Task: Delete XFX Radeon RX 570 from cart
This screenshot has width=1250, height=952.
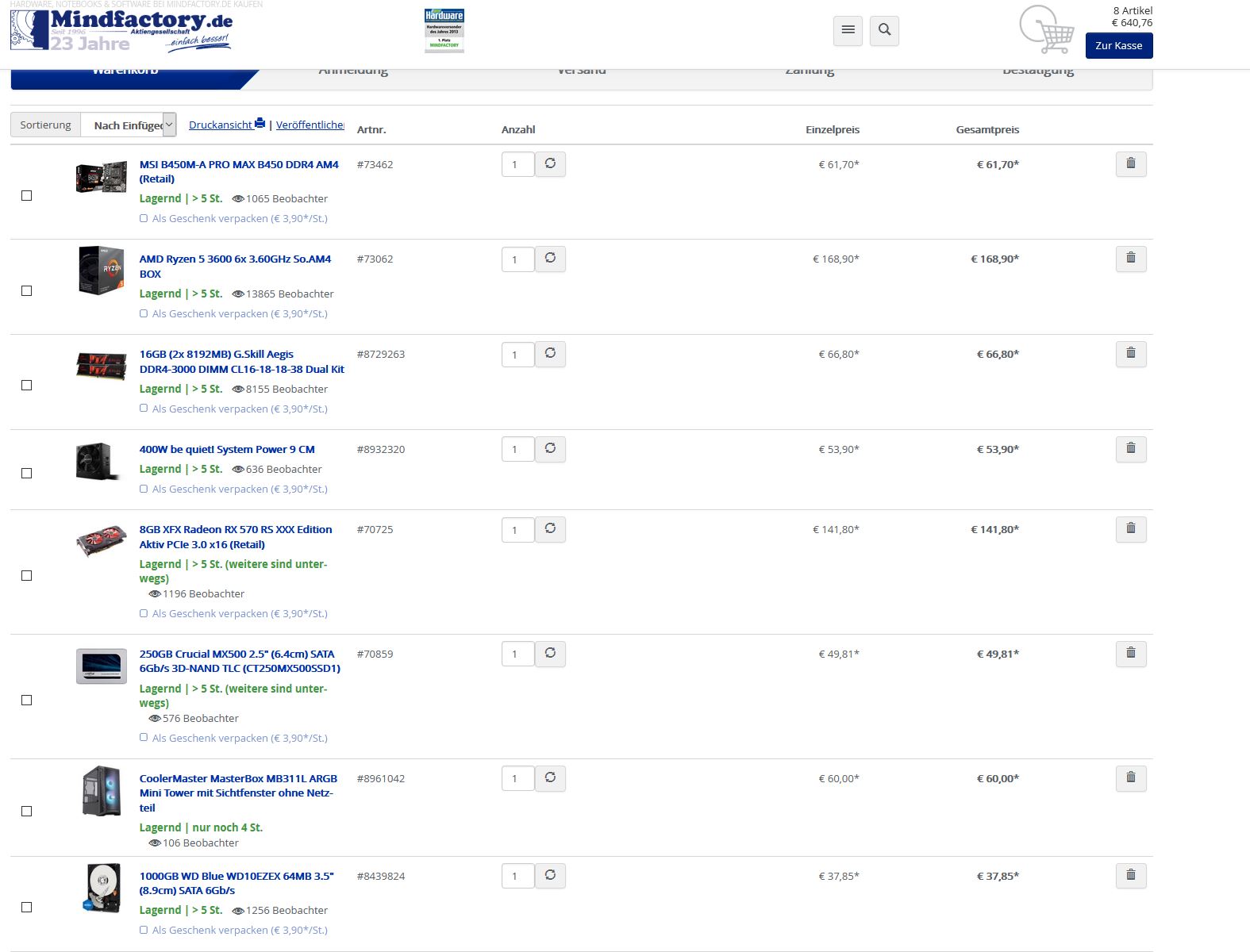Action: click(1131, 529)
